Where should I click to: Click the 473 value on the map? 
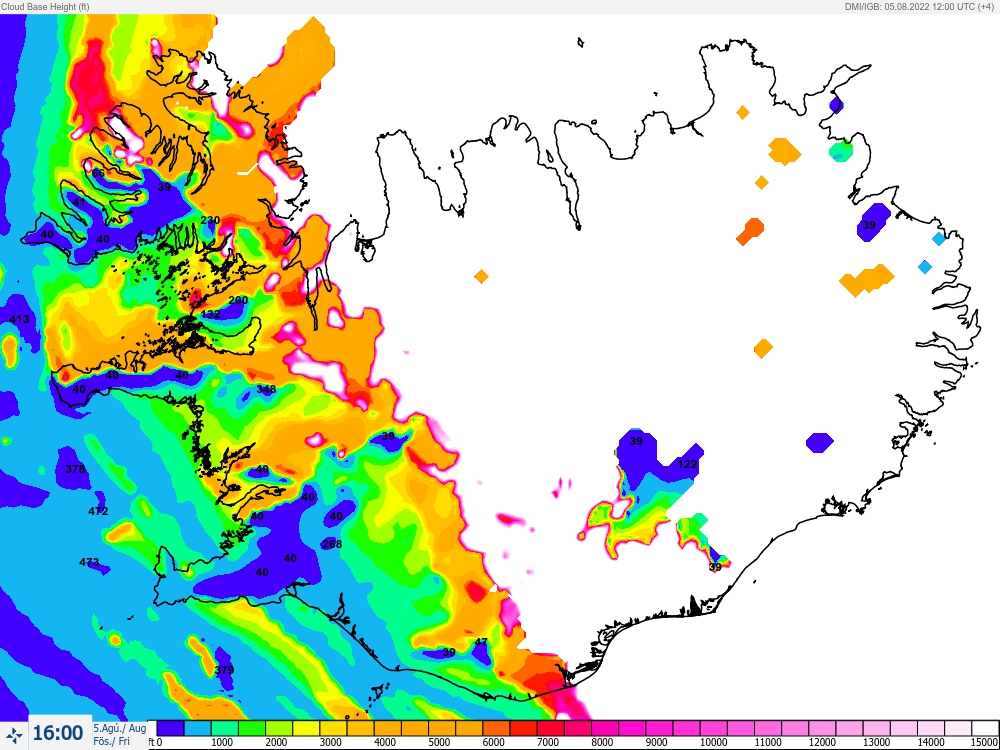[x=89, y=562]
